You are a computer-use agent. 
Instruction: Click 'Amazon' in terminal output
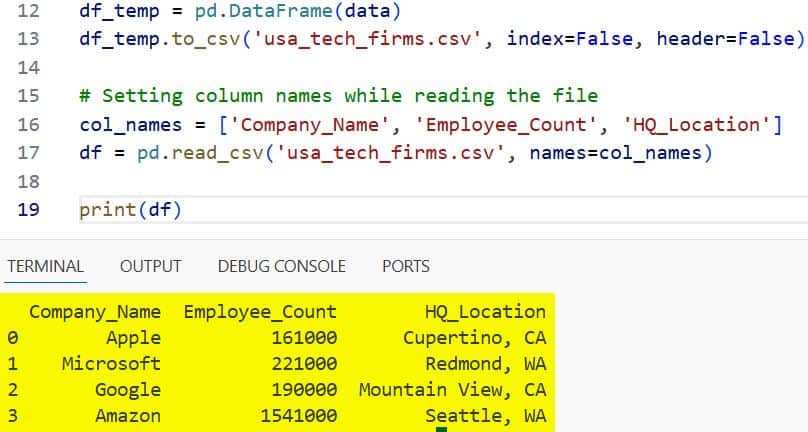click(x=128, y=416)
